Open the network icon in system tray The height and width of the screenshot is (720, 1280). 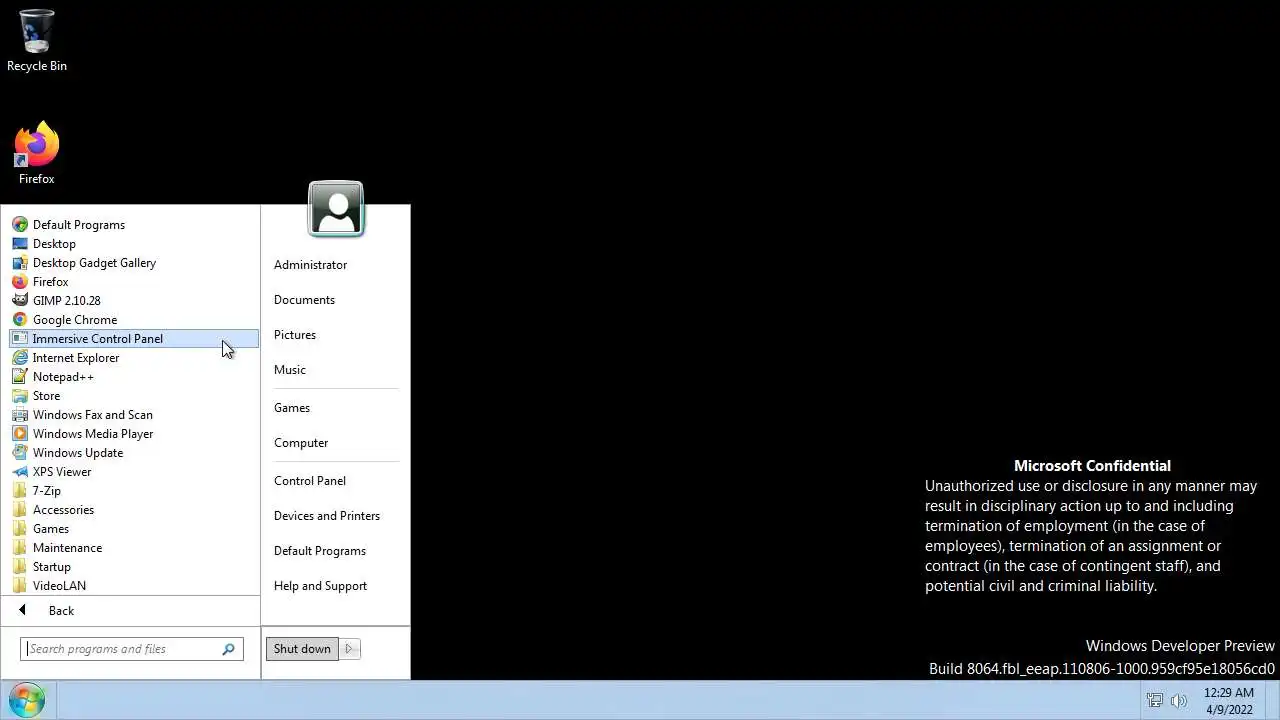coord(1155,701)
